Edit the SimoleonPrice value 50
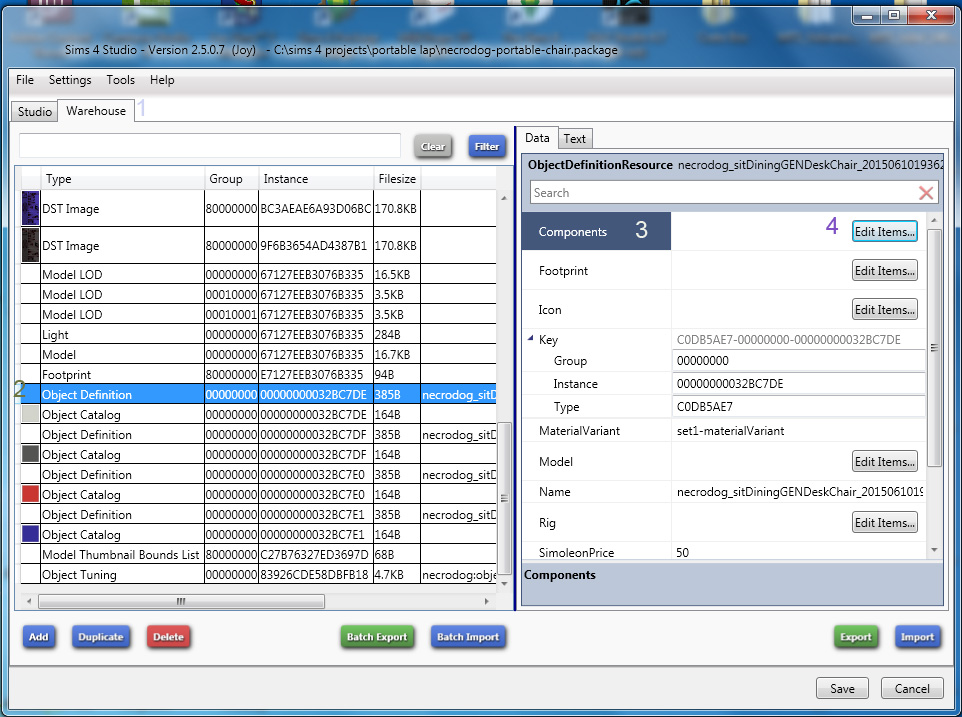This screenshot has height=717, width=962. [798, 552]
